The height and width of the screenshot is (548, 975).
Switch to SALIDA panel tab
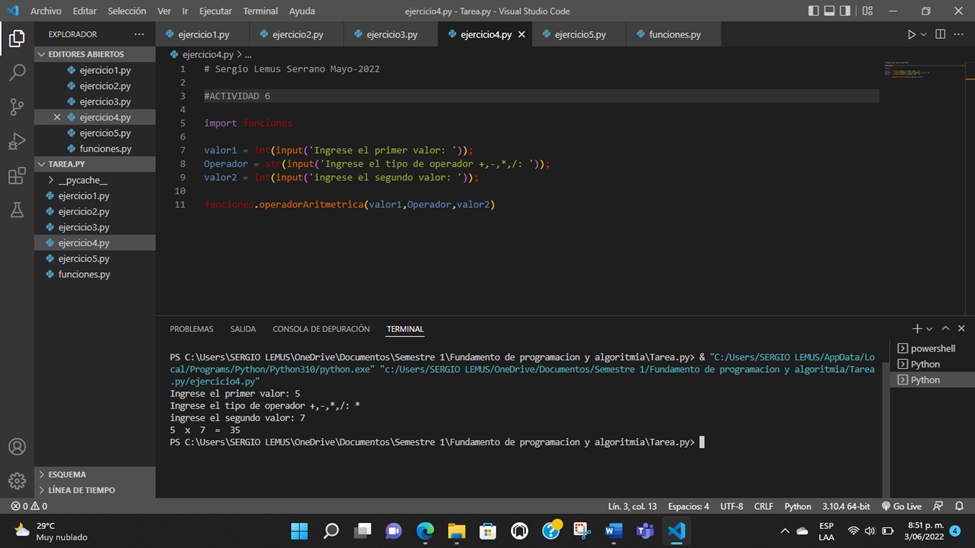[243, 329]
